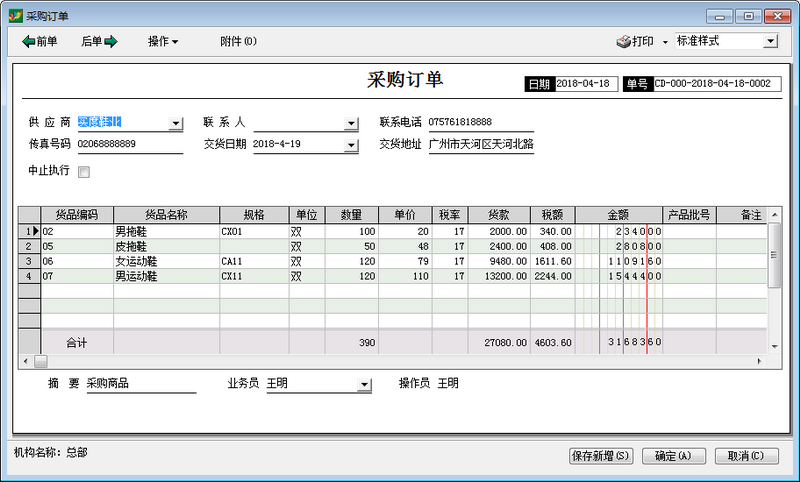Select row 2 header
This screenshot has height=482, width=800.
(x=30, y=246)
